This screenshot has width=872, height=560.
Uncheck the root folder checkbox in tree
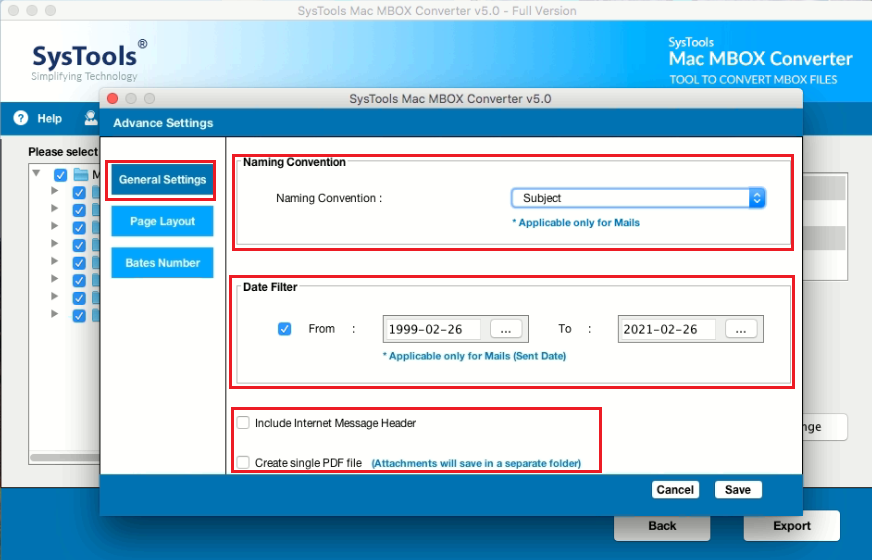[60, 175]
